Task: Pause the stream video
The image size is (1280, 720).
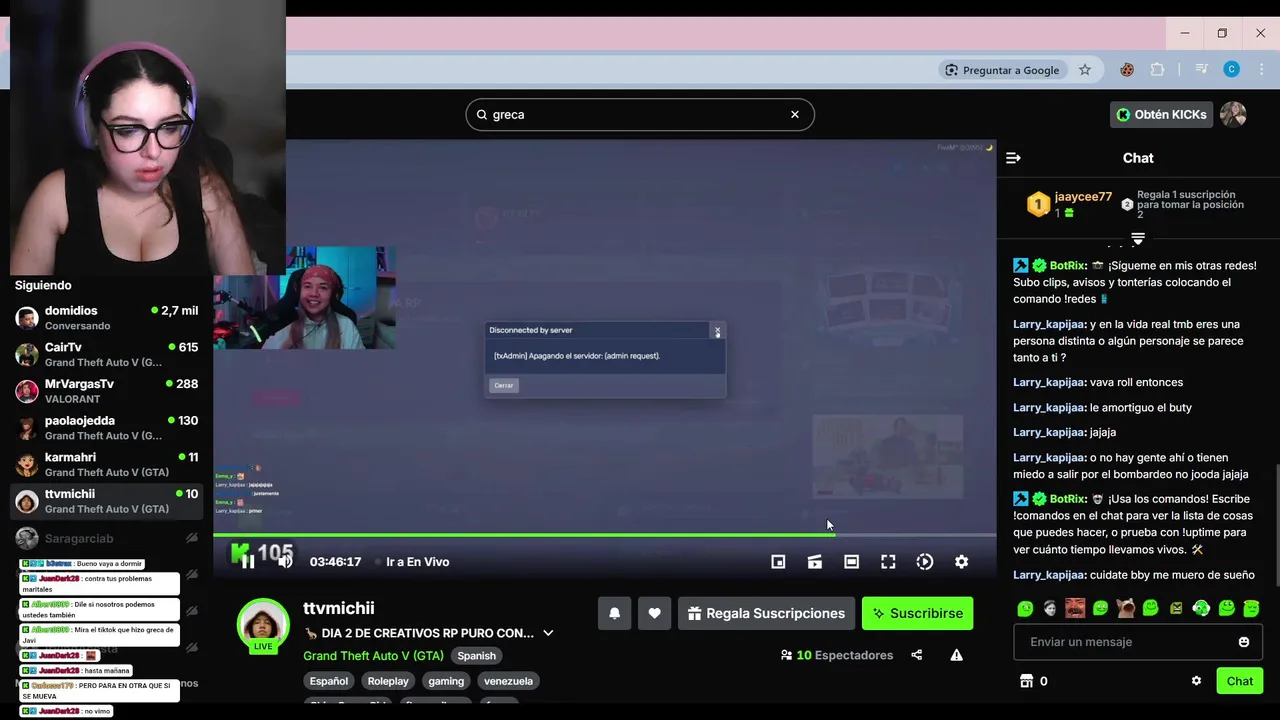Action: click(248, 561)
